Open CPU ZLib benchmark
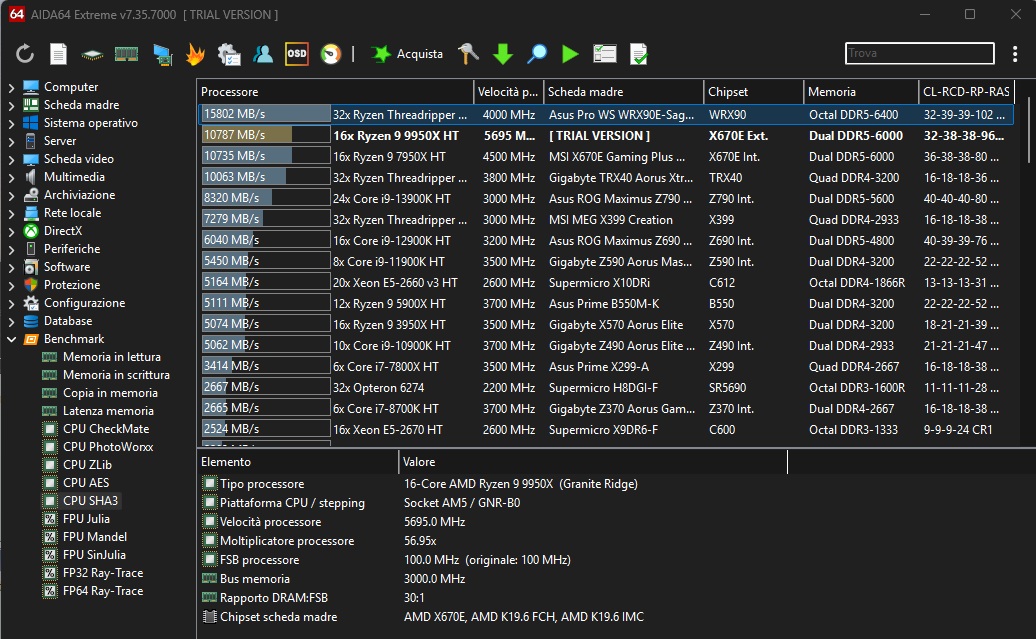Viewport: 1036px width, 639px height. pyautogui.click(x=87, y=465)
